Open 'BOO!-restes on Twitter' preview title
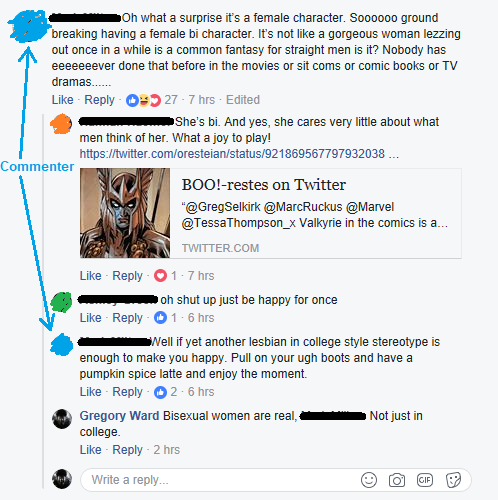The width and height of the screenshot is (498, 500). (x=264, y=185)
